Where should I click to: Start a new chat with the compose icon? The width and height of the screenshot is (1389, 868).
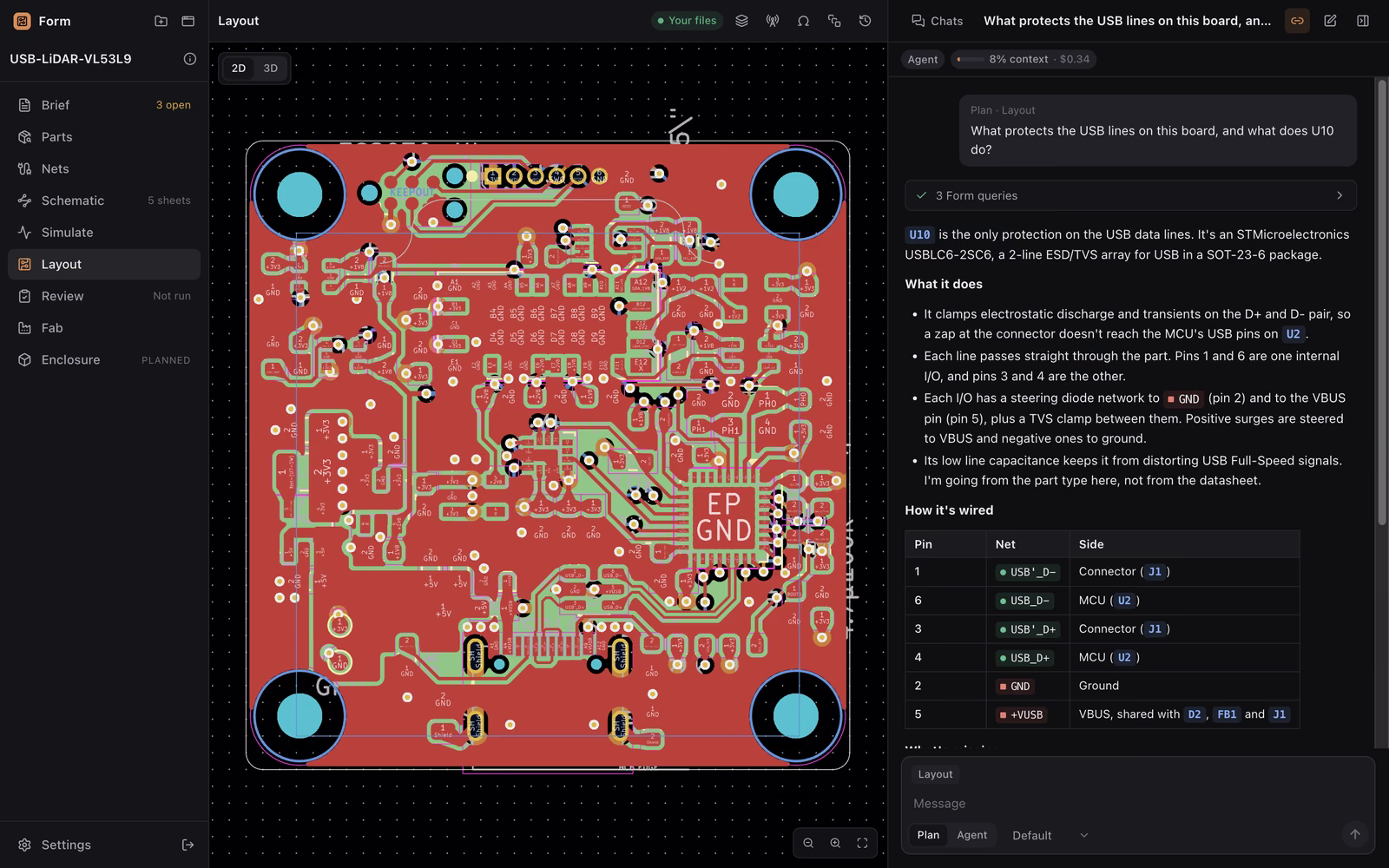tap(1330, 21)
